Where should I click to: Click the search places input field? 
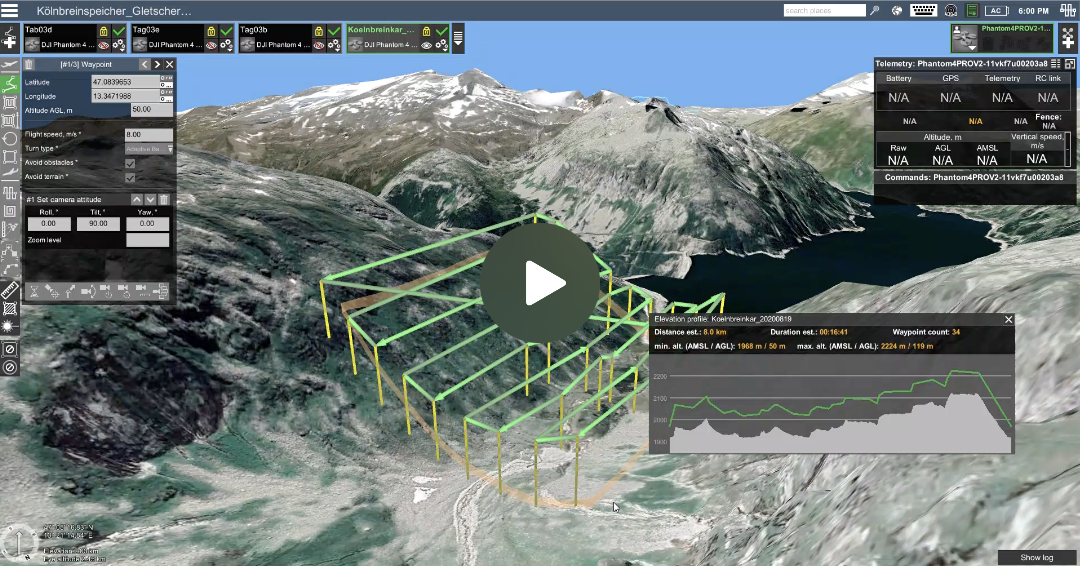[x=824, y=10]
